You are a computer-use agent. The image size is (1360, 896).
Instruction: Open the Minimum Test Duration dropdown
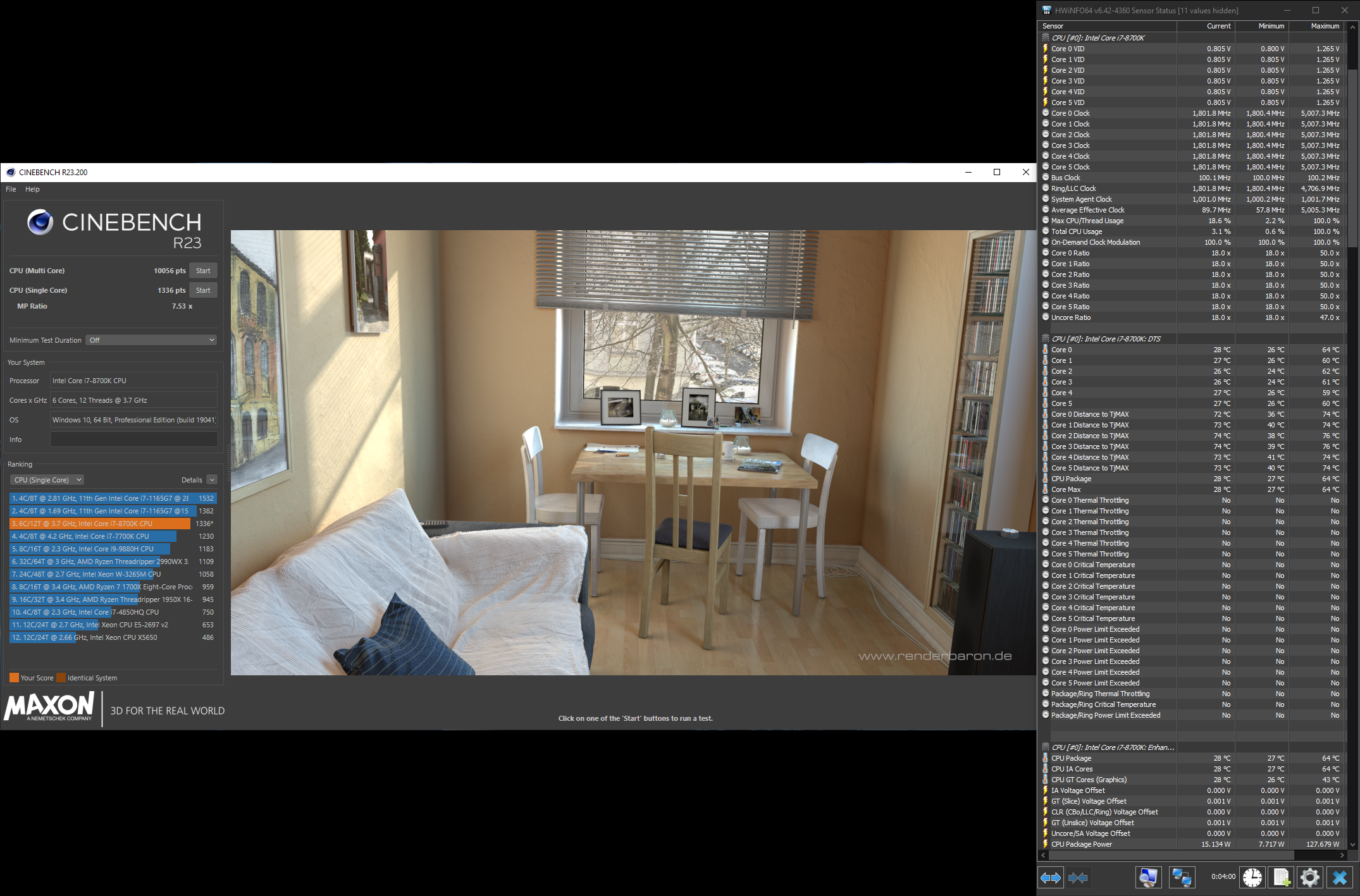click(151, 340)
